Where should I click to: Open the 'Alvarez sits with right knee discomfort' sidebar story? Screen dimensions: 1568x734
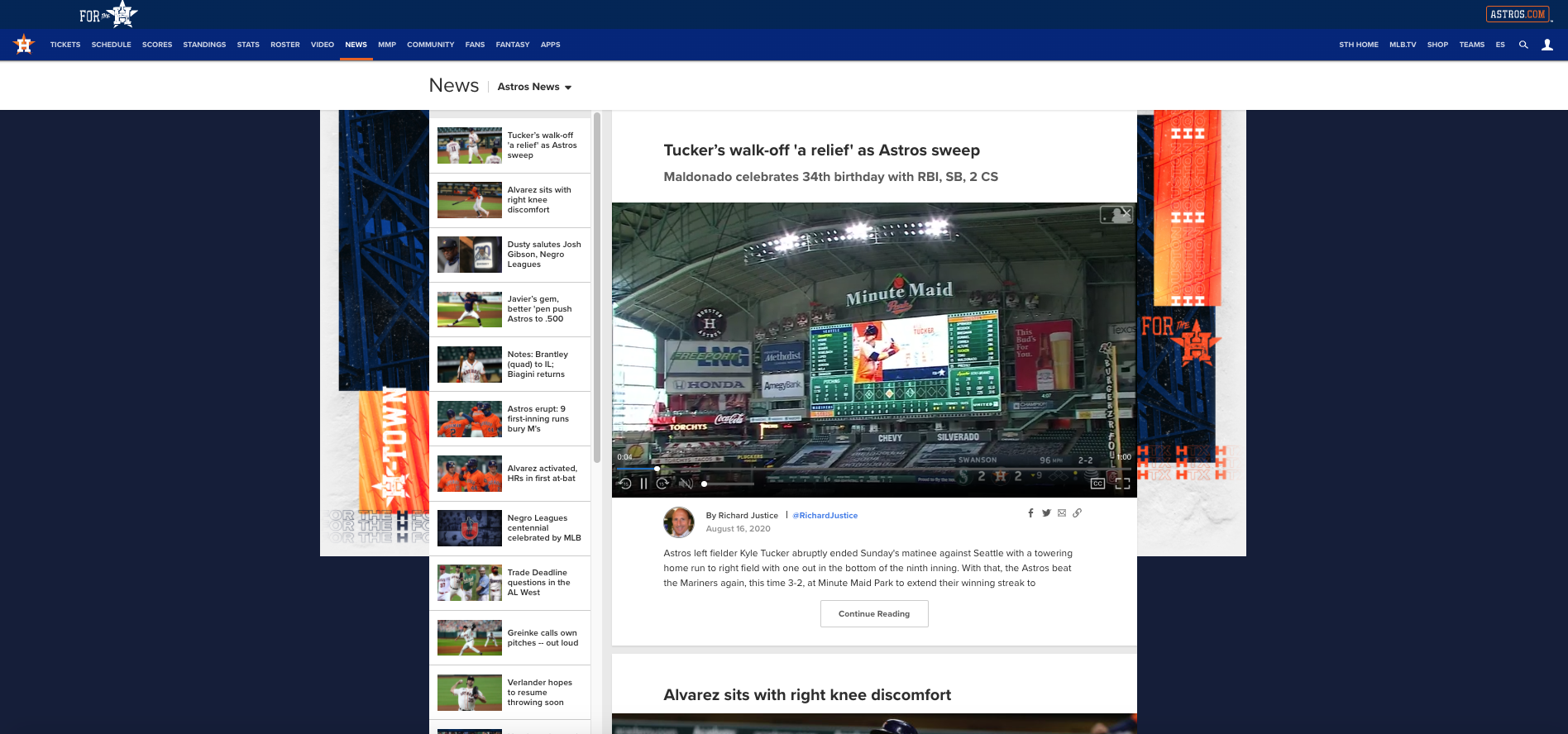coord(510,200)
